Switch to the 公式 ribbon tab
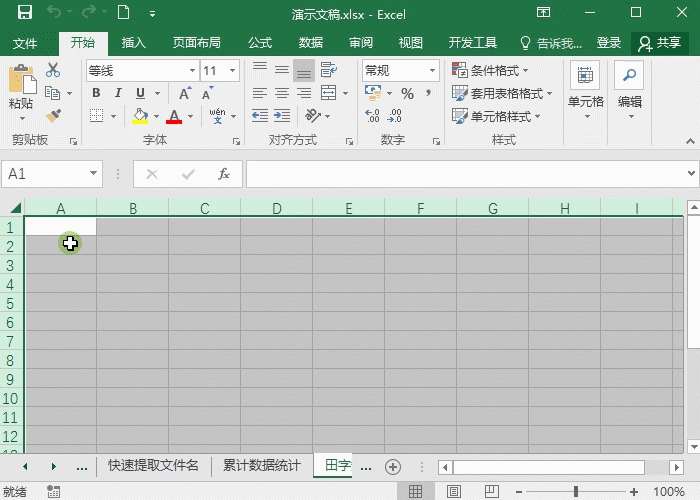The width and height of the screenshot is (700, 500). [x=260, y=43]
